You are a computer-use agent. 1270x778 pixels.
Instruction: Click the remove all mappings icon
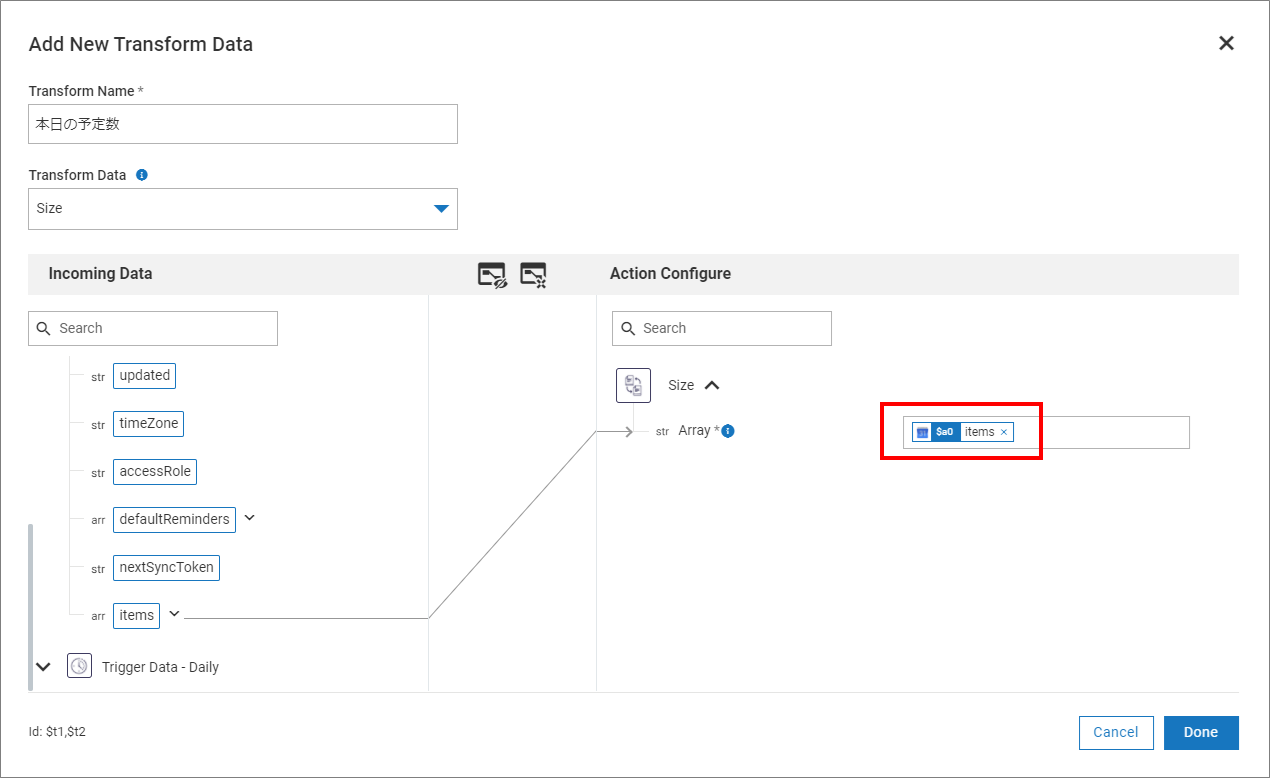click(533, 275)
